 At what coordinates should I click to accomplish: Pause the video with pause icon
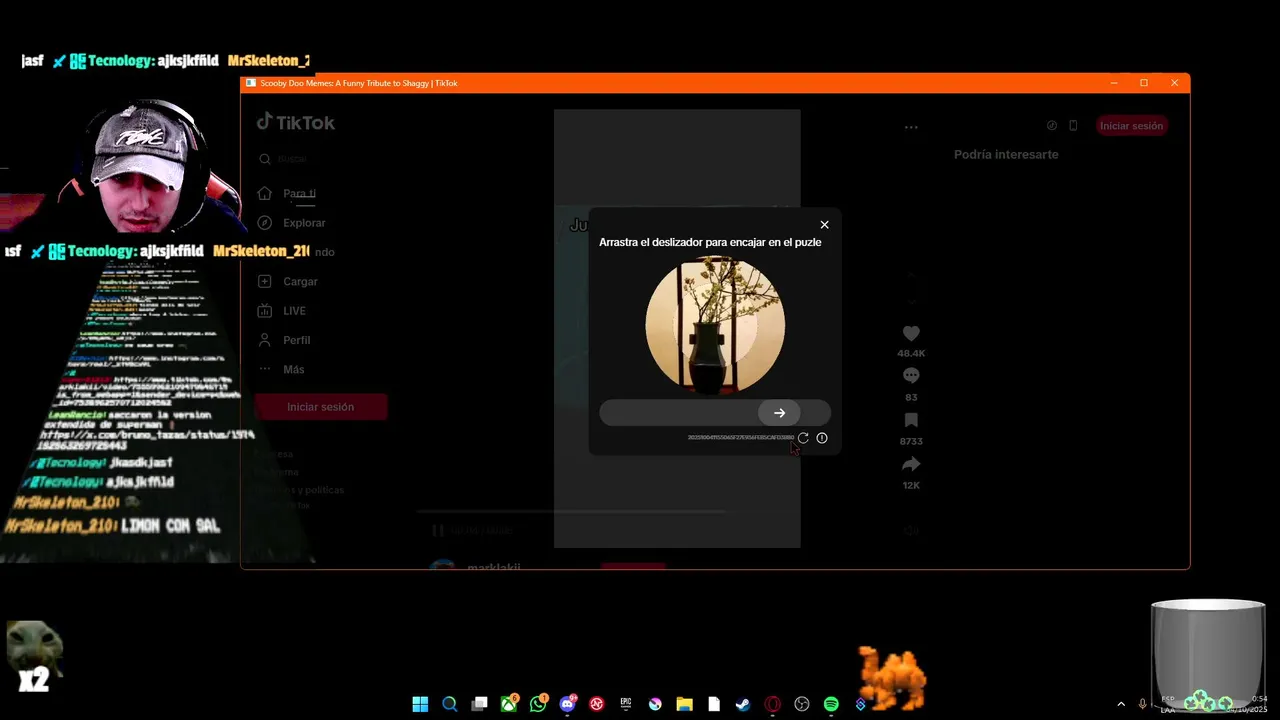[x=438, y=531]
